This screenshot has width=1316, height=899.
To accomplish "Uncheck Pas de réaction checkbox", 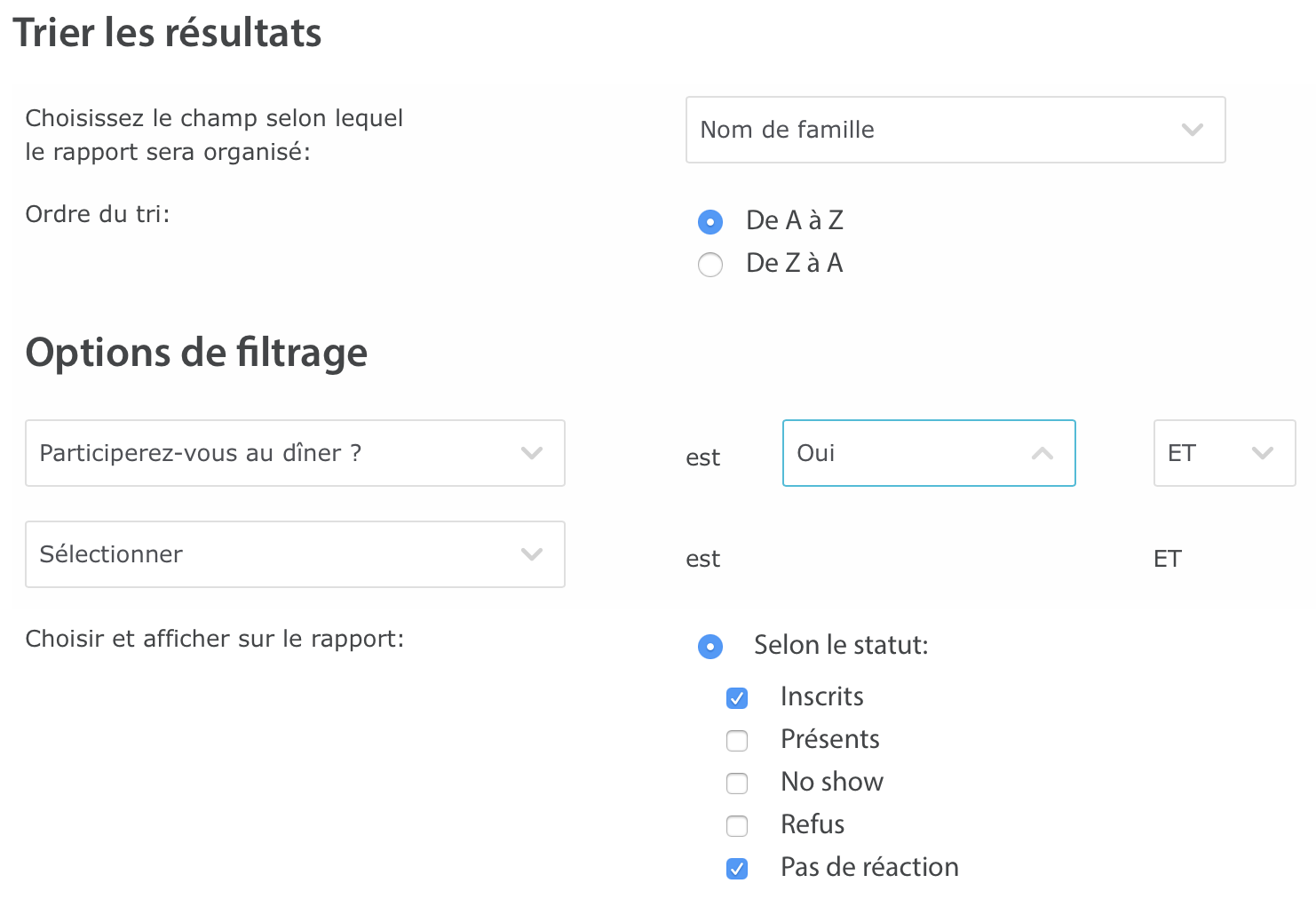I will pos(737,869).
